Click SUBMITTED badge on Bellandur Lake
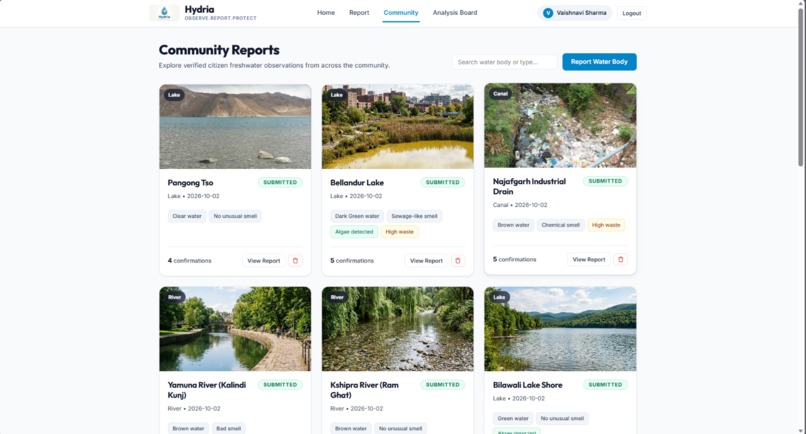806x434 pixels. click(x=443, y=182)
